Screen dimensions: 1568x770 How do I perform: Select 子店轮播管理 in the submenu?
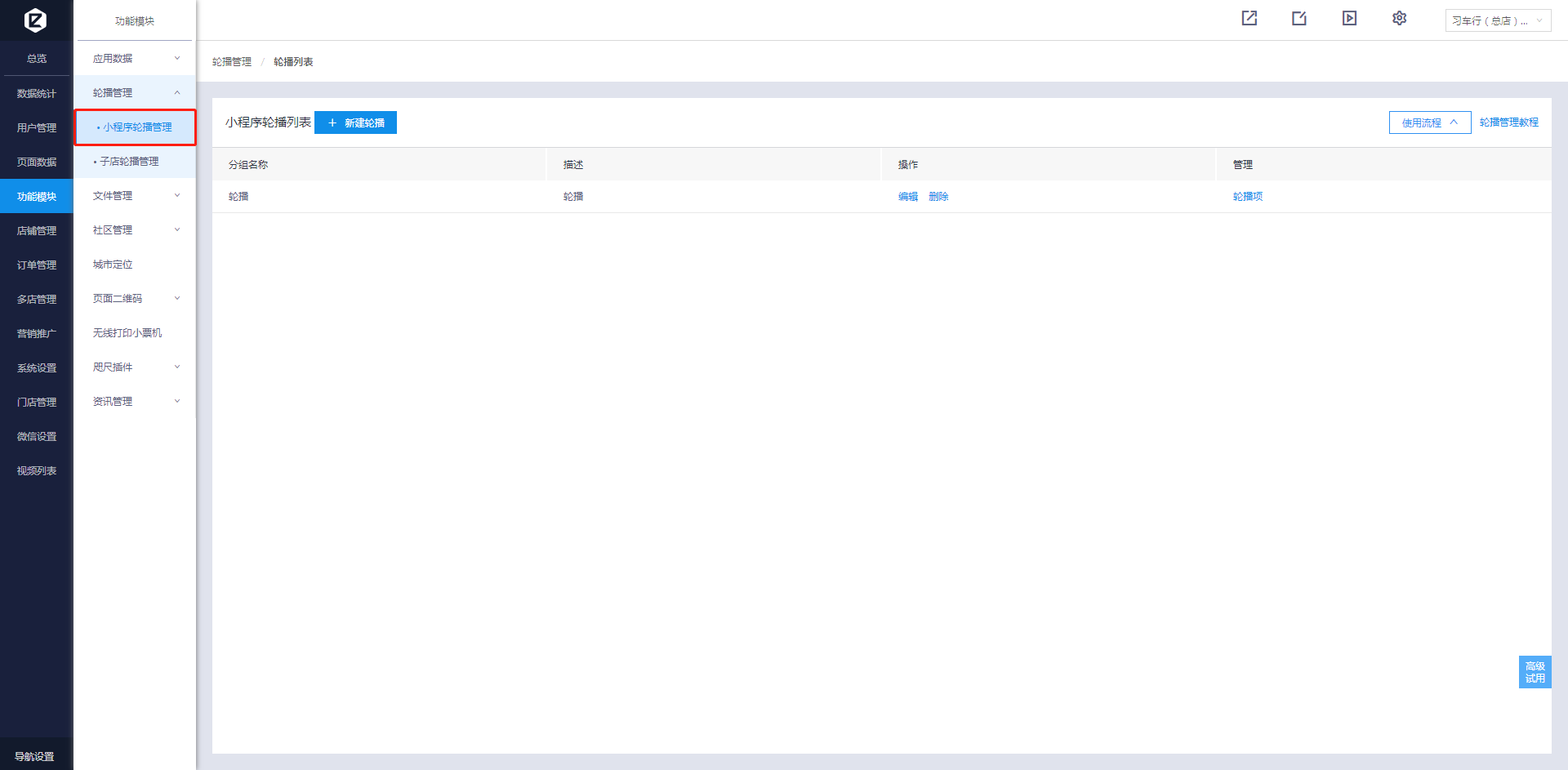coord(129,162)
